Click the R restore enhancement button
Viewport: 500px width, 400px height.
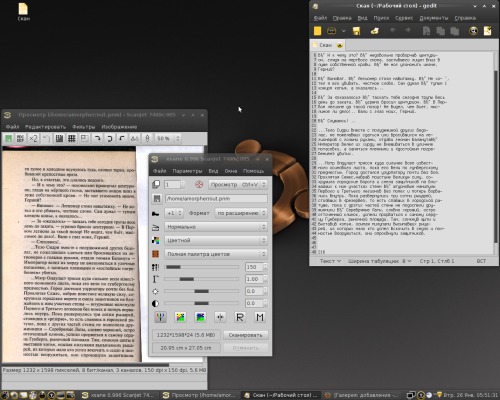(x=240, y=317)
